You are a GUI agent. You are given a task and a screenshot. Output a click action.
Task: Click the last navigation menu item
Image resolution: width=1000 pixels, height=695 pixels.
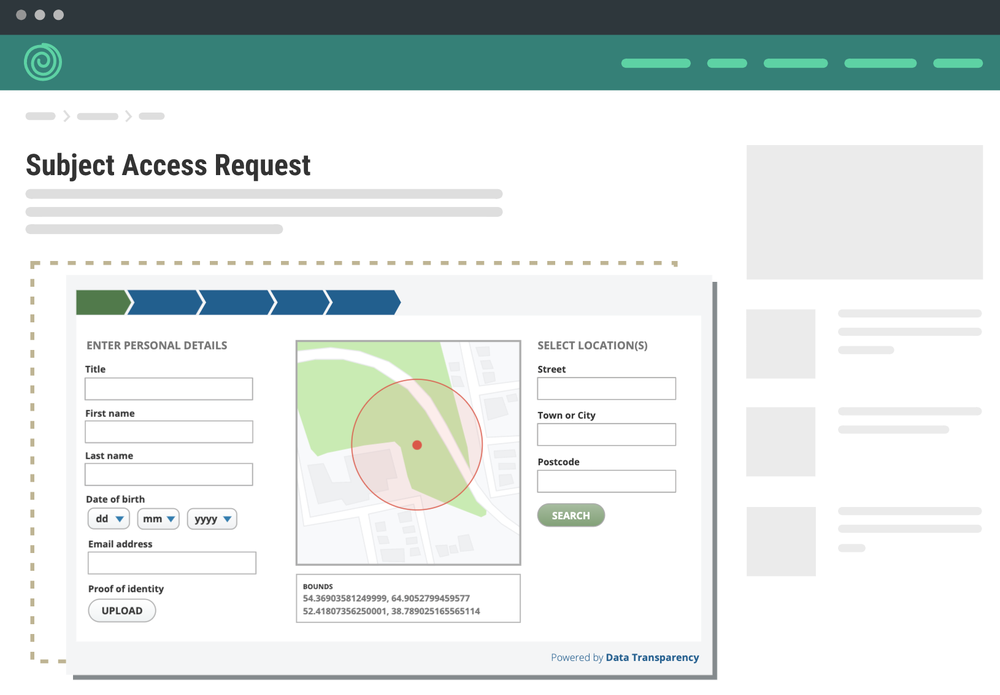(957, 63)
